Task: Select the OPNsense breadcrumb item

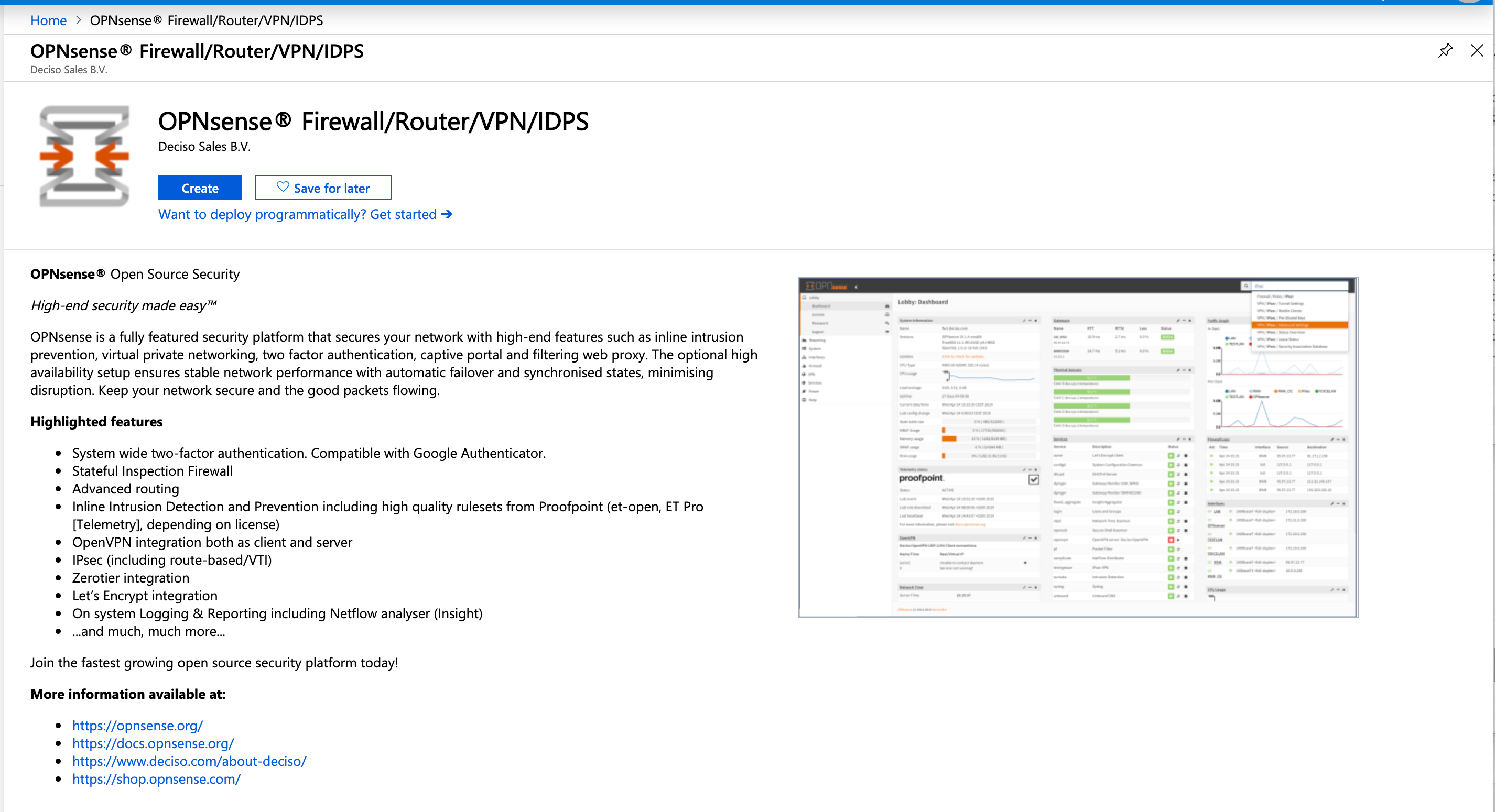Action: [x=206, y=21]
